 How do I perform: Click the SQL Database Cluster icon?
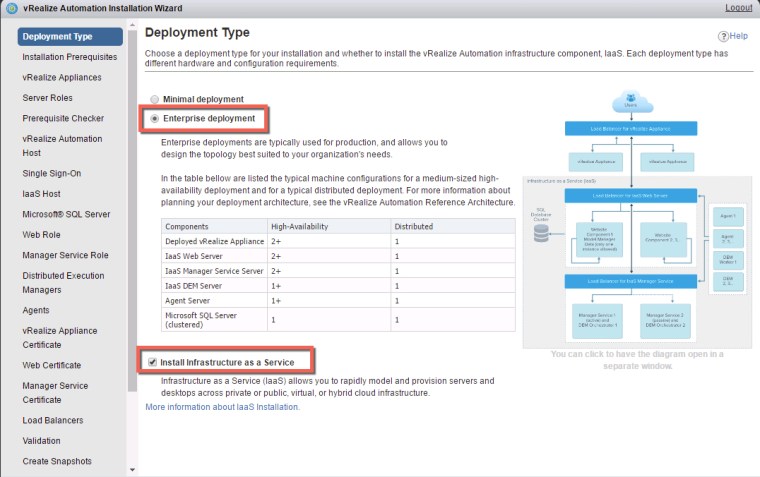[541, 234]
